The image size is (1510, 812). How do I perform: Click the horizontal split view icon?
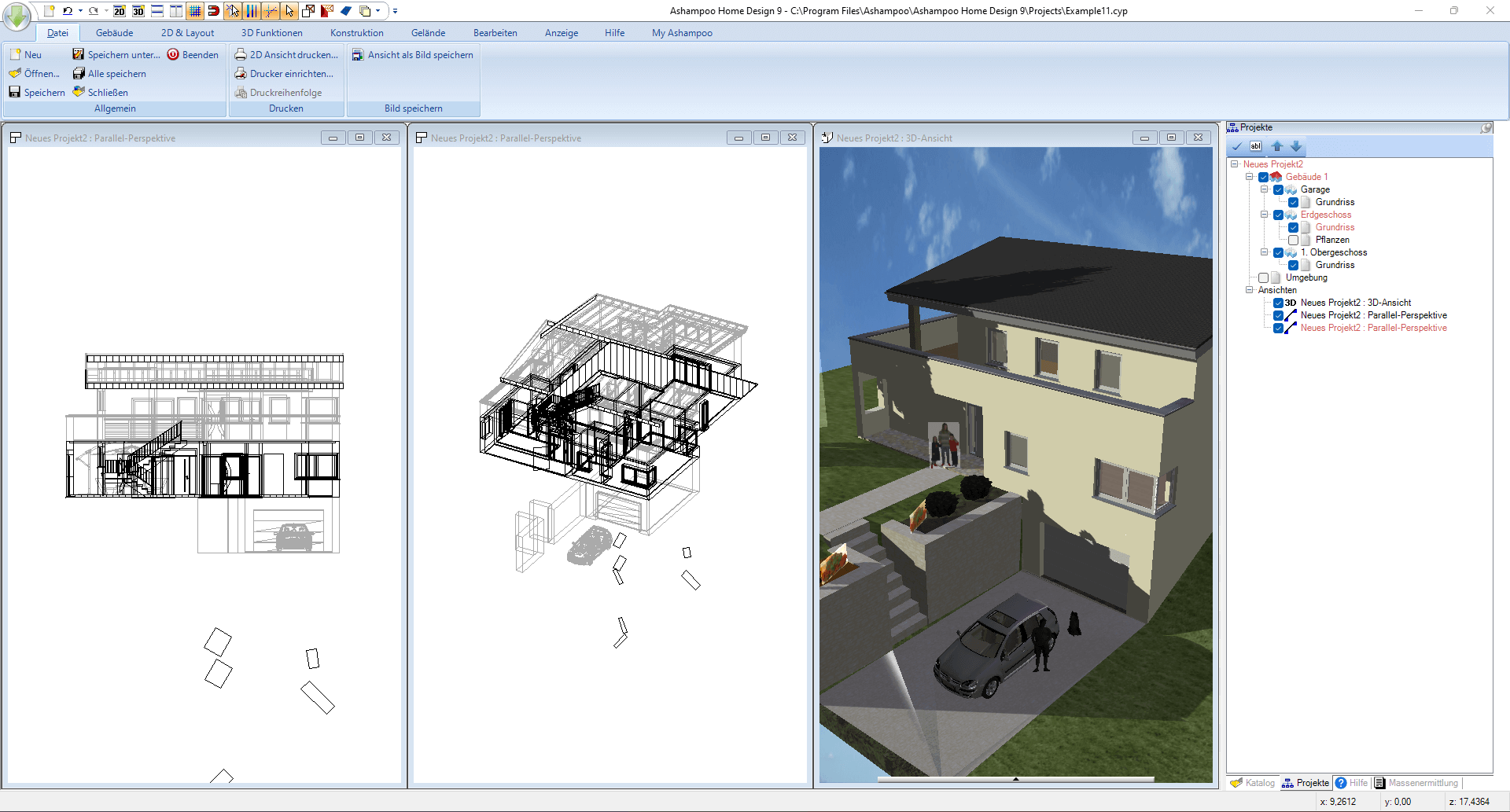(156, 12)
